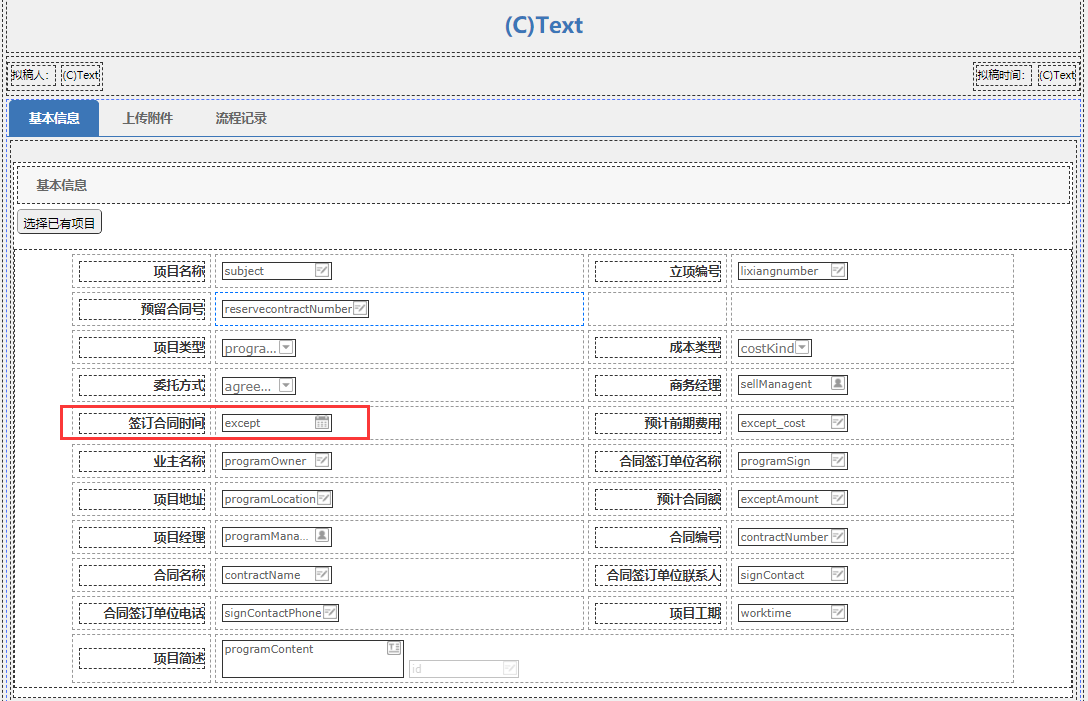Click the edit icon in worktime field
The width and height of the screenshot is (1088, 701).
[838, 613]
